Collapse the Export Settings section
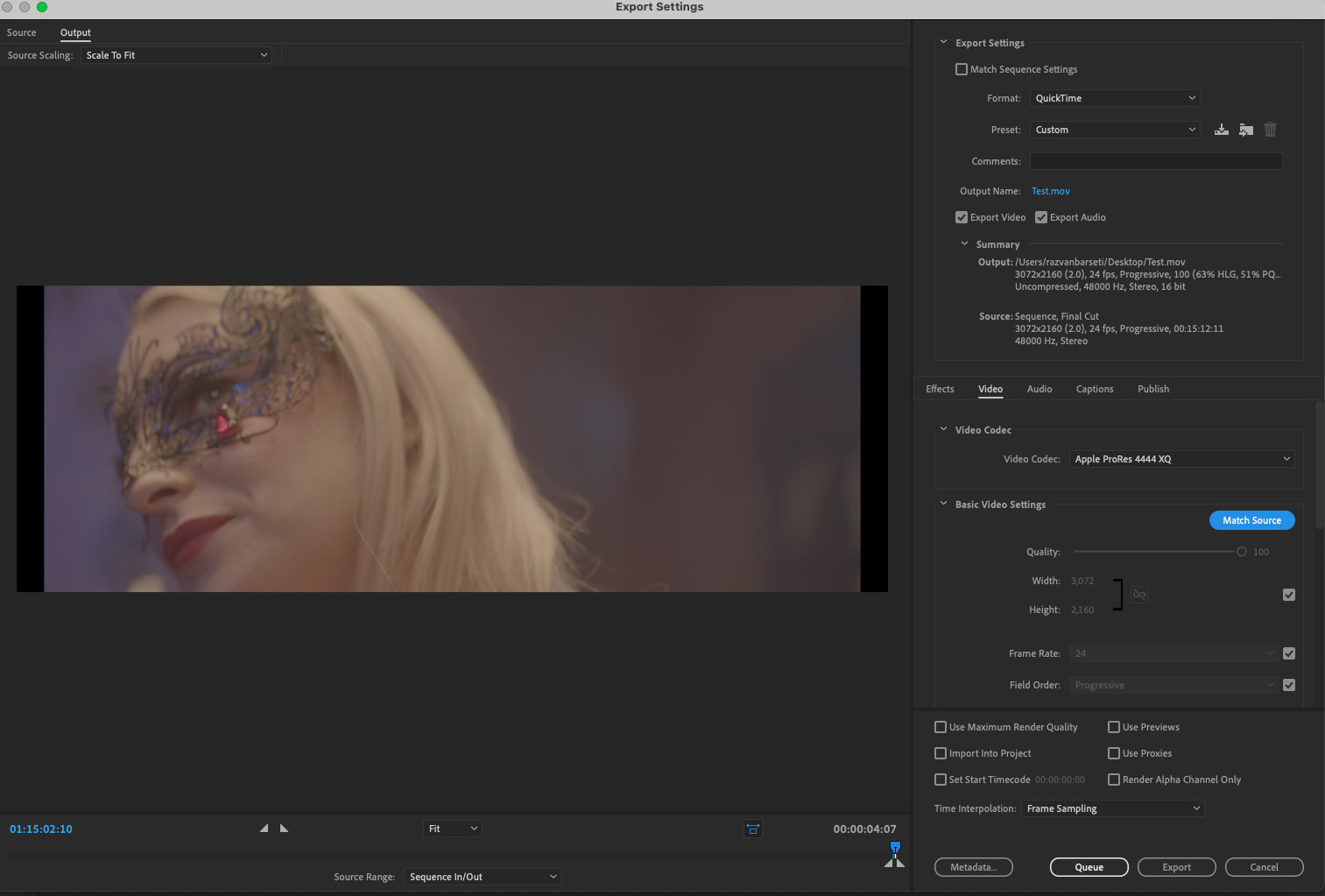 point(943,41)
